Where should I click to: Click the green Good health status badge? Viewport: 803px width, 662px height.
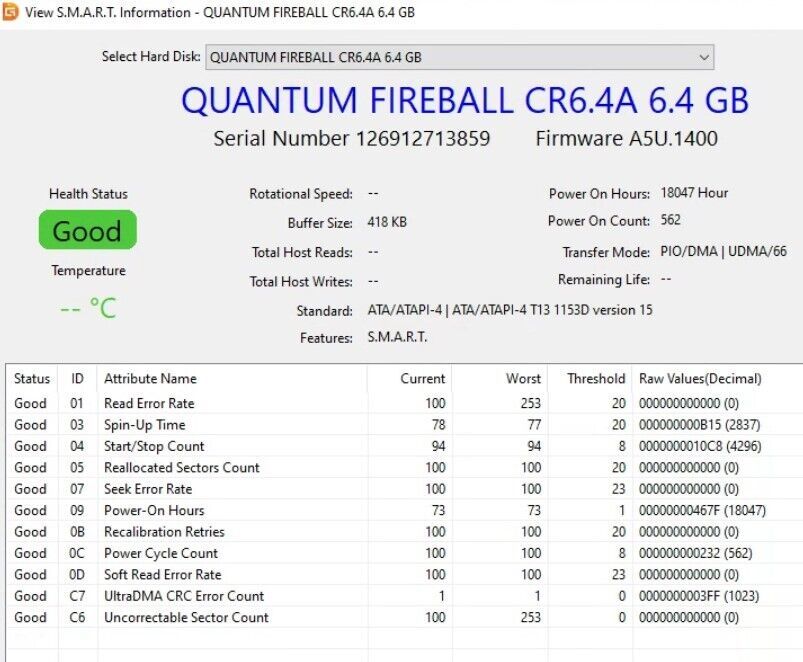pos(88,230)
